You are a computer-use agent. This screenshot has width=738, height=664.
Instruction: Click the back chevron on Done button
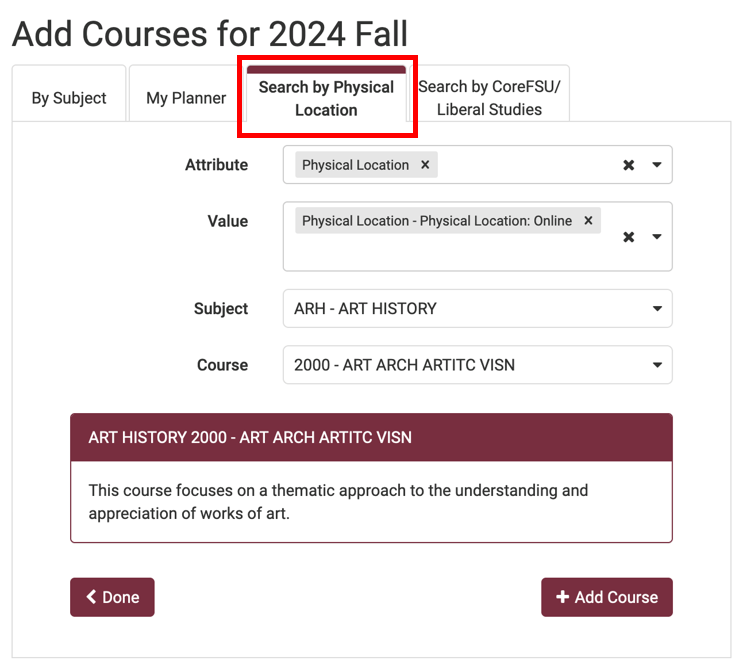point(92,597)
